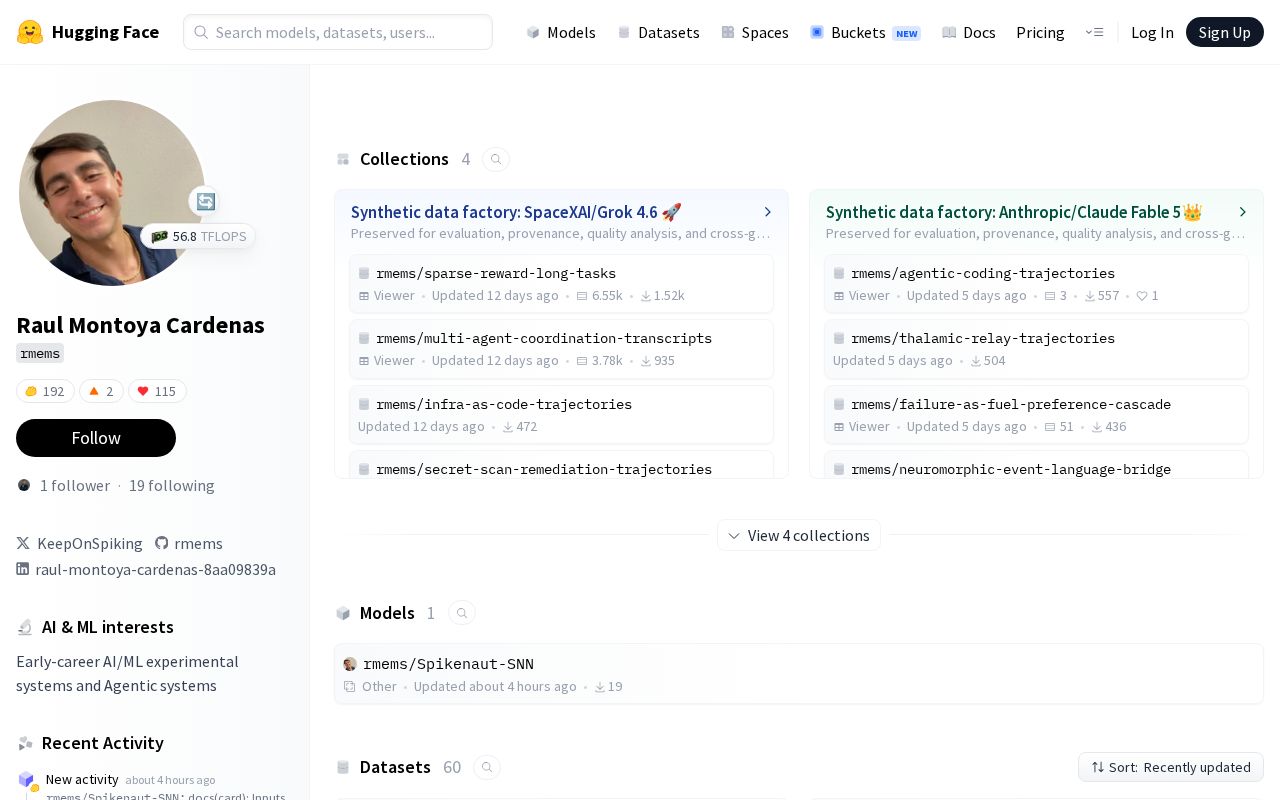Image resolution: width=1280 pixels, height=800 pixels.
Task: Click the rmems username tag
Action: 40,353
